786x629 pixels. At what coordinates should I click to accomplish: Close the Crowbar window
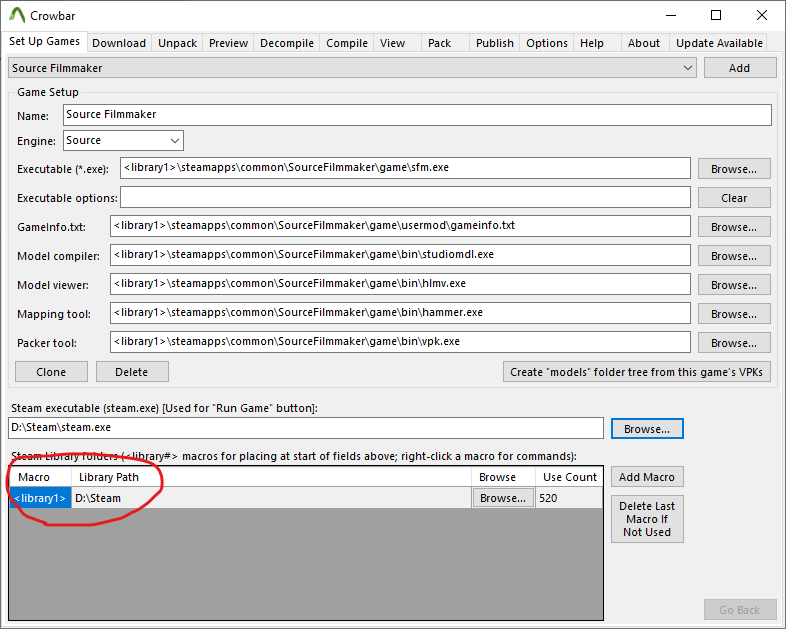tap(762, 16)
